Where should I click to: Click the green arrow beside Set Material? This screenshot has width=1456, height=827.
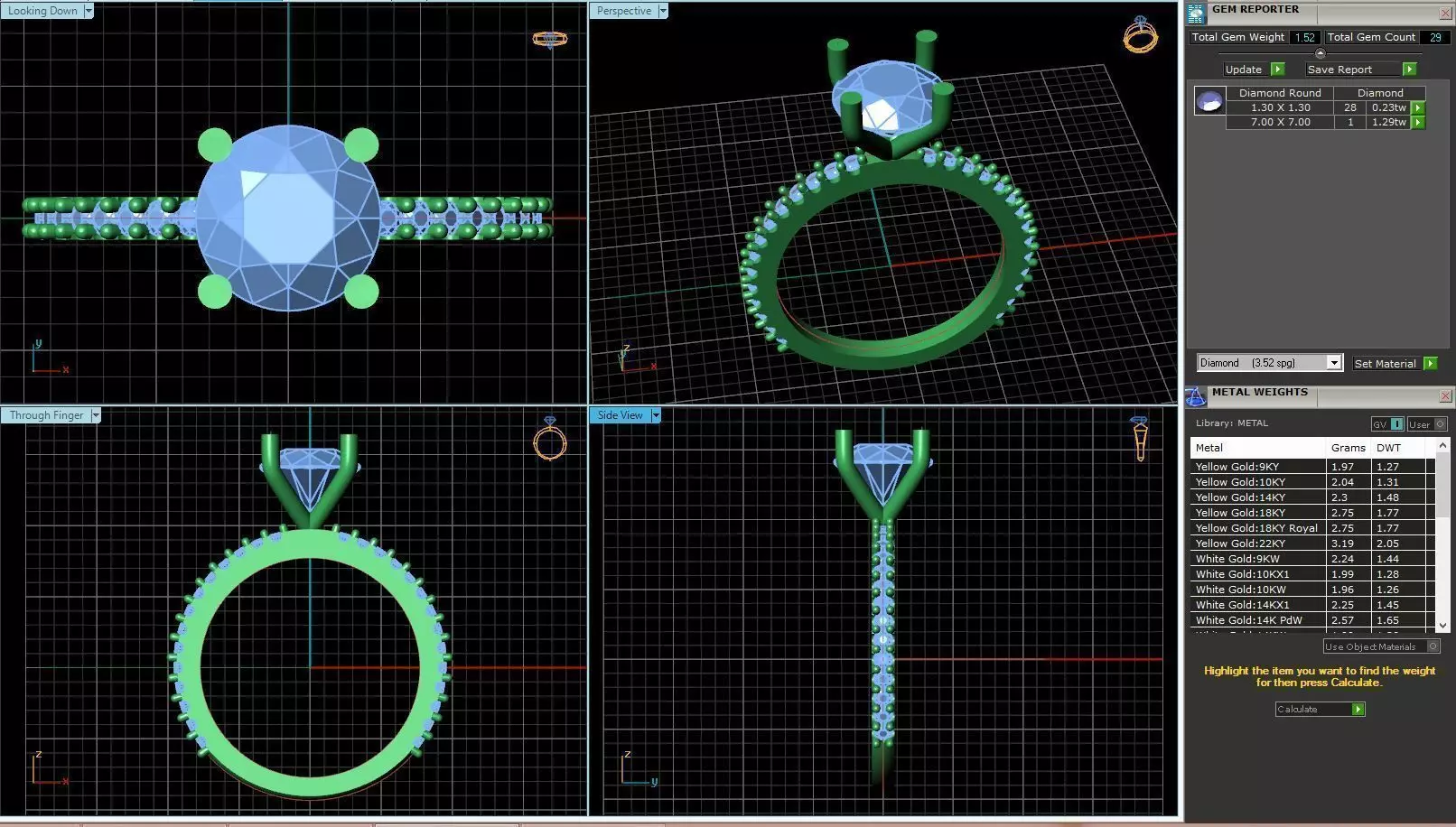coord(1430,363)
